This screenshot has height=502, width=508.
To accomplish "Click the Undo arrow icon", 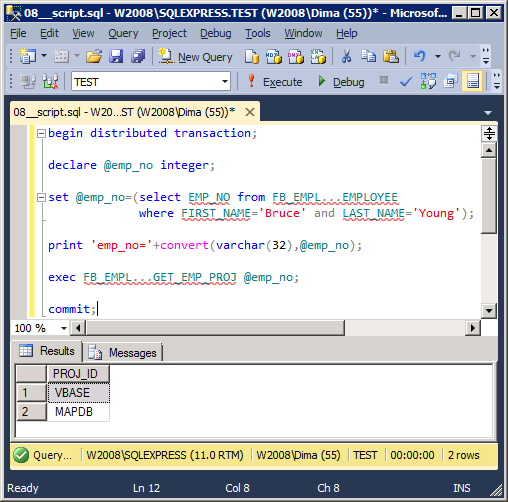I will point(420,56).
